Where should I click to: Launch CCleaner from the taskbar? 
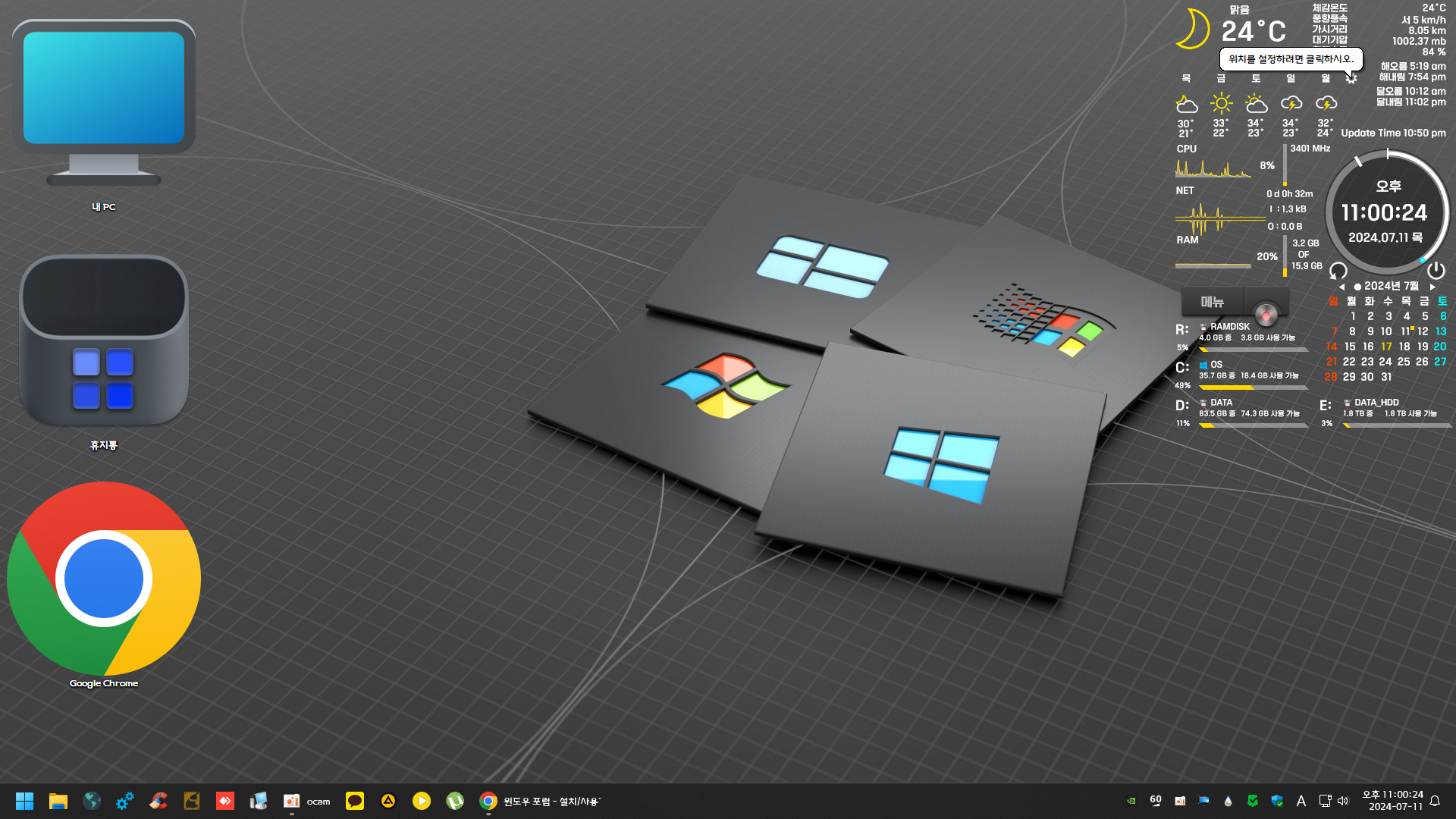(158, 801)
